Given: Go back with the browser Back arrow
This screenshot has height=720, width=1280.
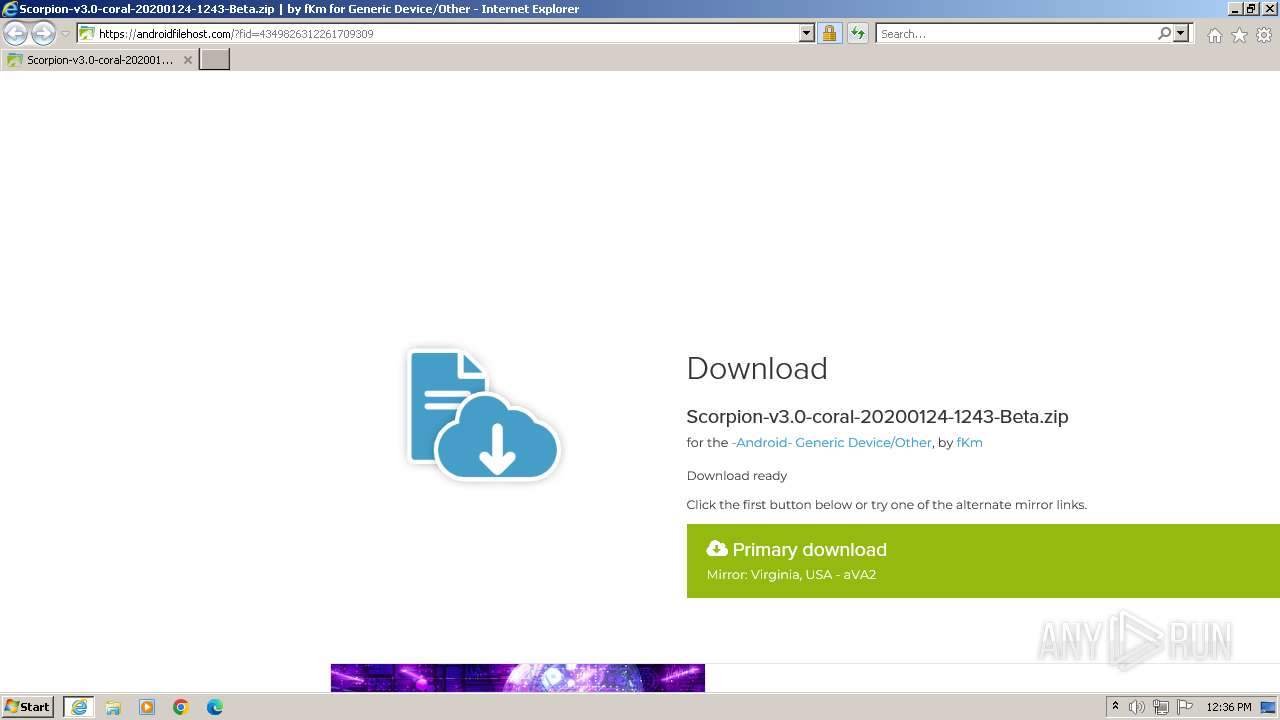Looking at the screenshot, I should [16, 34].
